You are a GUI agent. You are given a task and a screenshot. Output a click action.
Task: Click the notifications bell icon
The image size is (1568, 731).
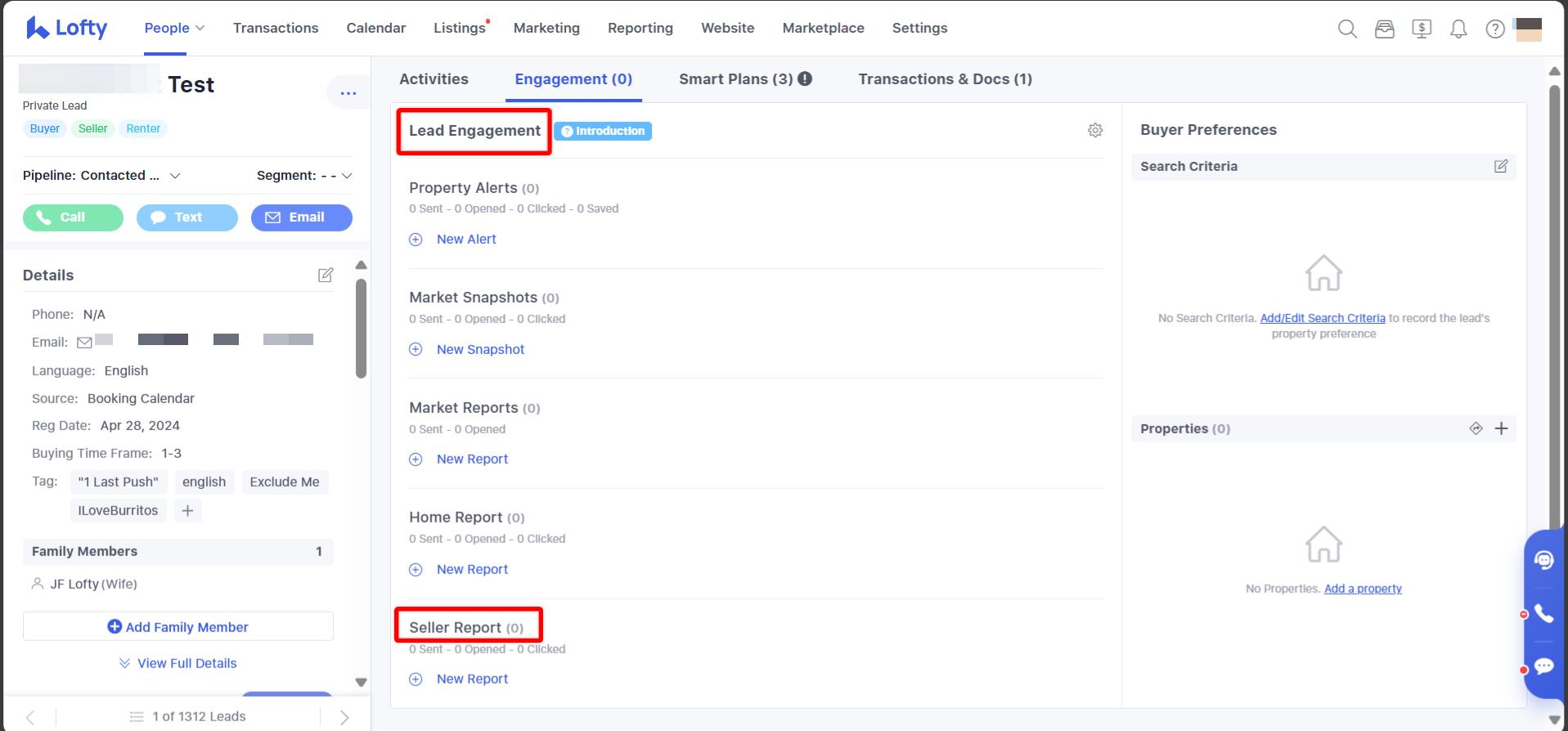coord(1458,29)
